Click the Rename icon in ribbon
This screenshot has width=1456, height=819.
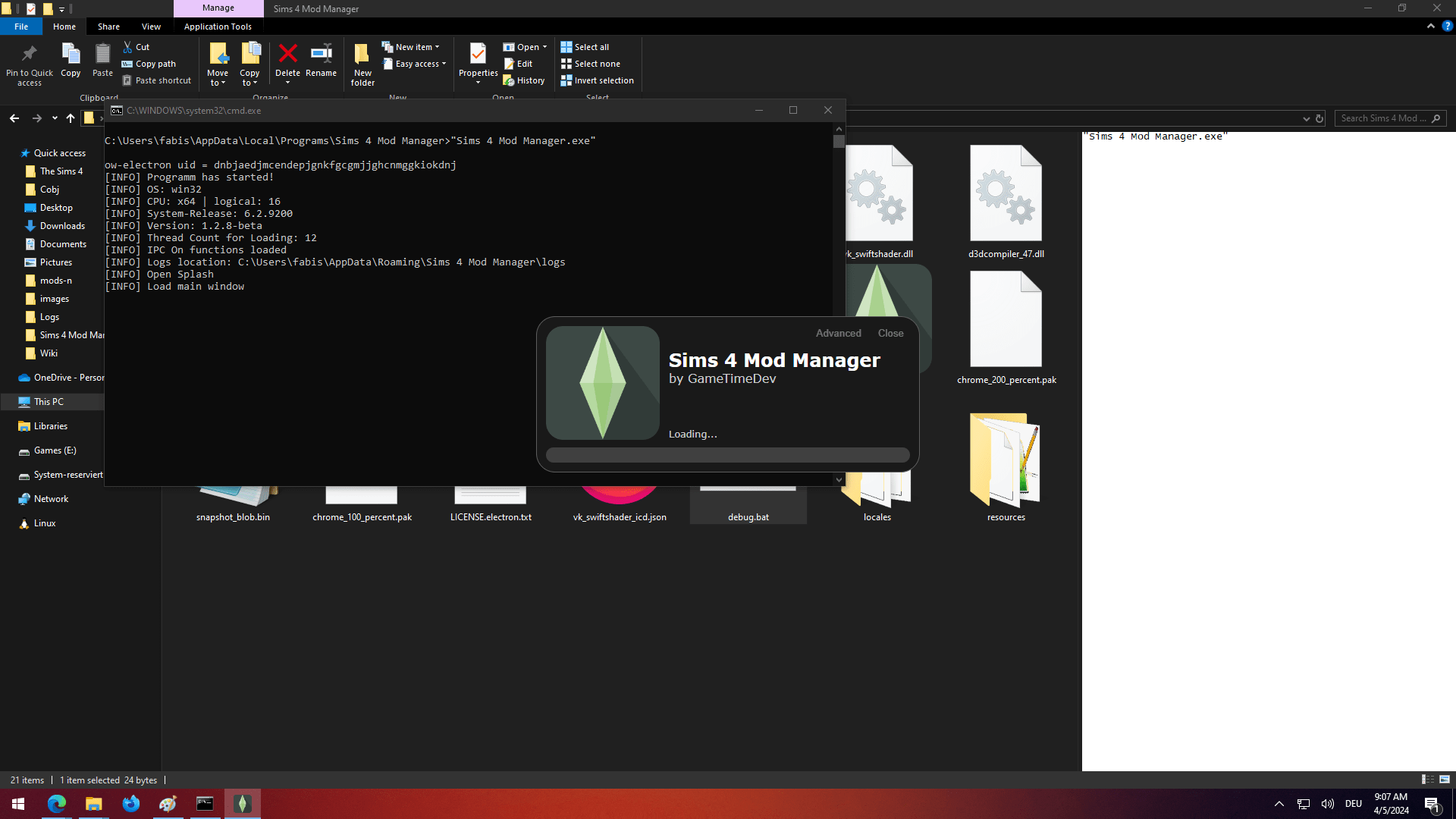point(321,53)
